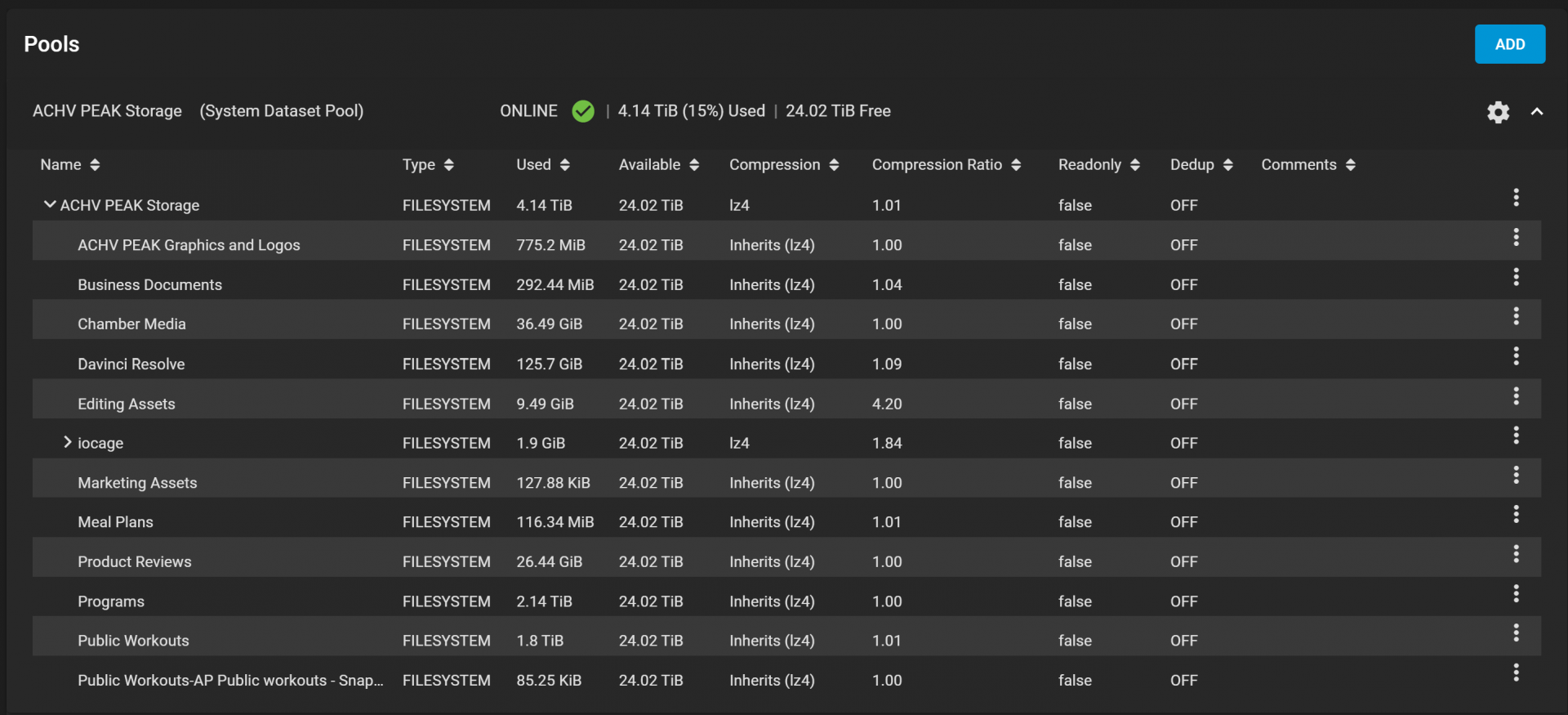This screenshot has width=1568, height=715.
Task: Open actions menu for Business Documents
Action: pyautogui.click(x=1516, y=277)
